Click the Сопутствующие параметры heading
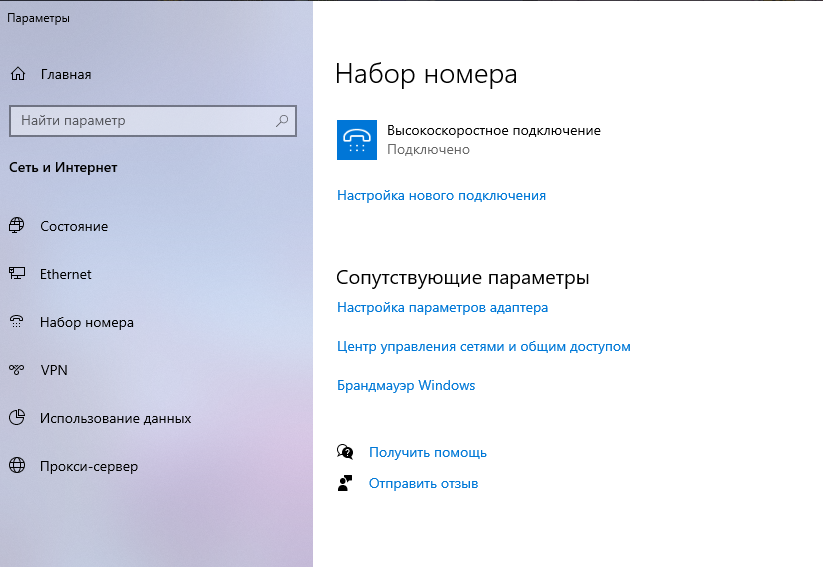823x567 pixels. (x=462, y=277)
